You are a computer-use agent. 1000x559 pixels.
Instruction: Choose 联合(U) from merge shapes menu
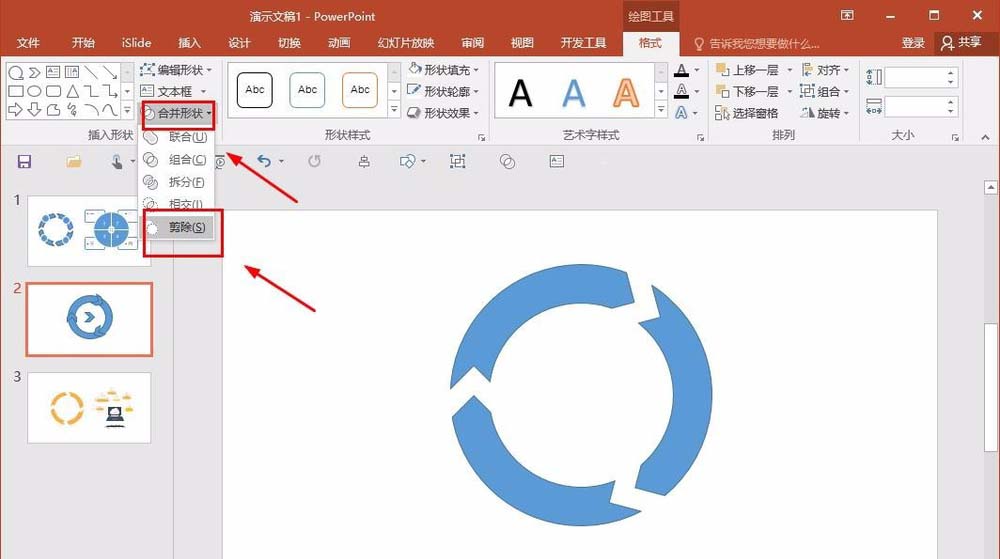tap(177, 137)
